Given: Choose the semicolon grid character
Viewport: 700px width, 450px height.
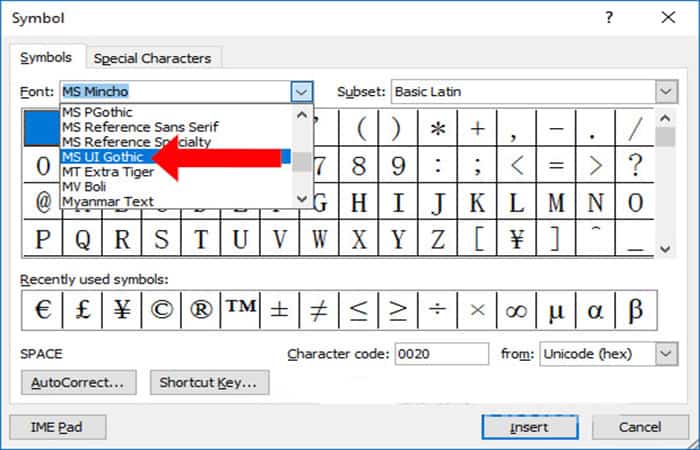Looking at the screenshot, I should pyautogui.click(x=477, y=165).
